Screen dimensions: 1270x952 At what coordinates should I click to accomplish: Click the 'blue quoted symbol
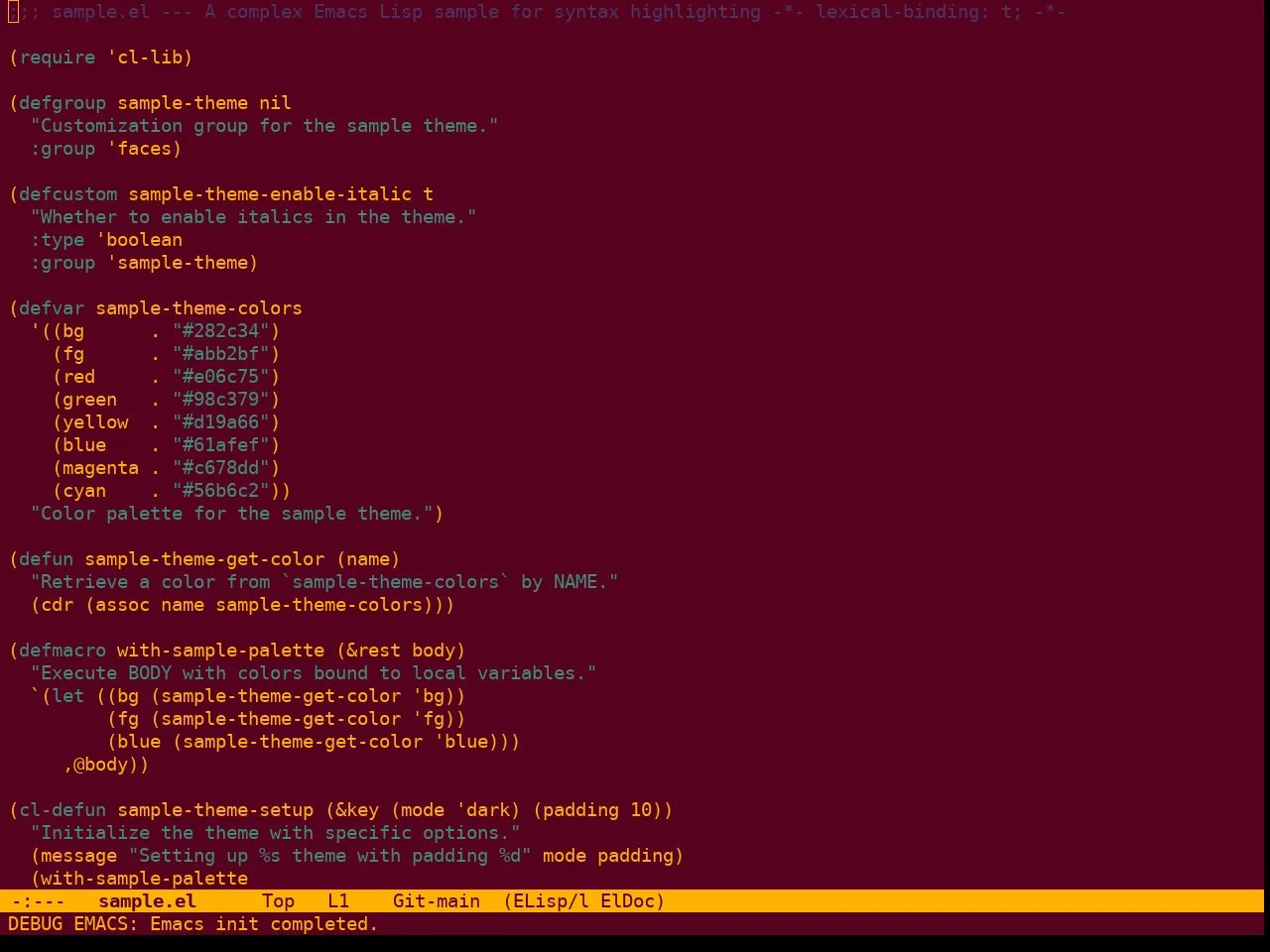461,742
